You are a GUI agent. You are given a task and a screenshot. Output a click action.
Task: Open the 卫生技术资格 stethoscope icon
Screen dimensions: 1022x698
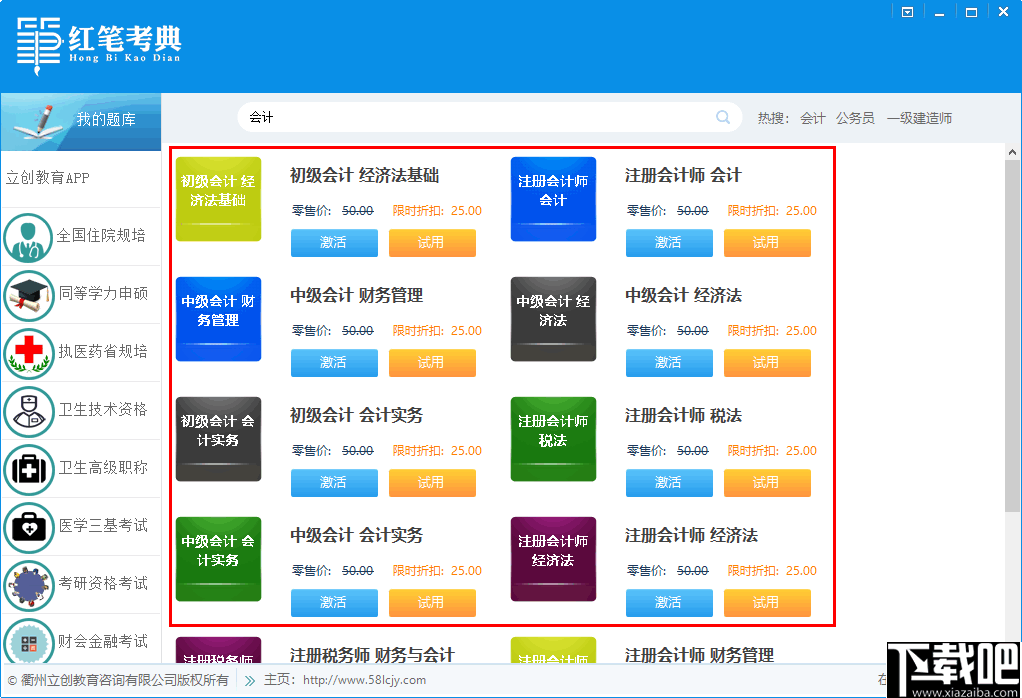(x=29, y=412)
